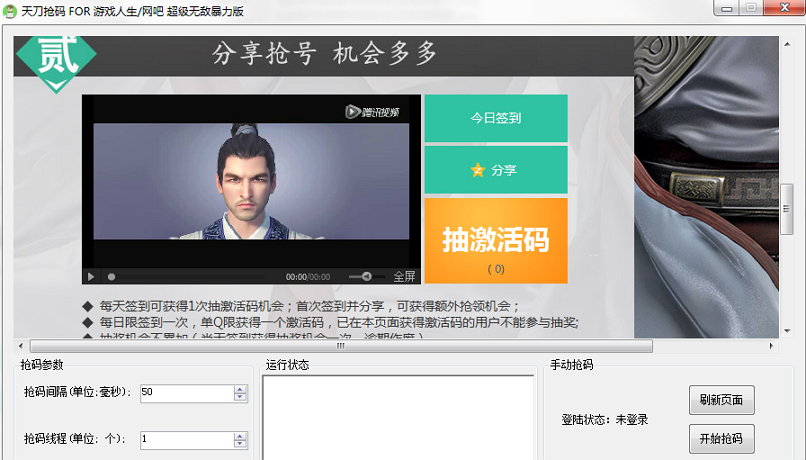Viewport: 806px width, 460px height.
Task: Click the orange 抽激活码 draw button
Action: (496, 241)
